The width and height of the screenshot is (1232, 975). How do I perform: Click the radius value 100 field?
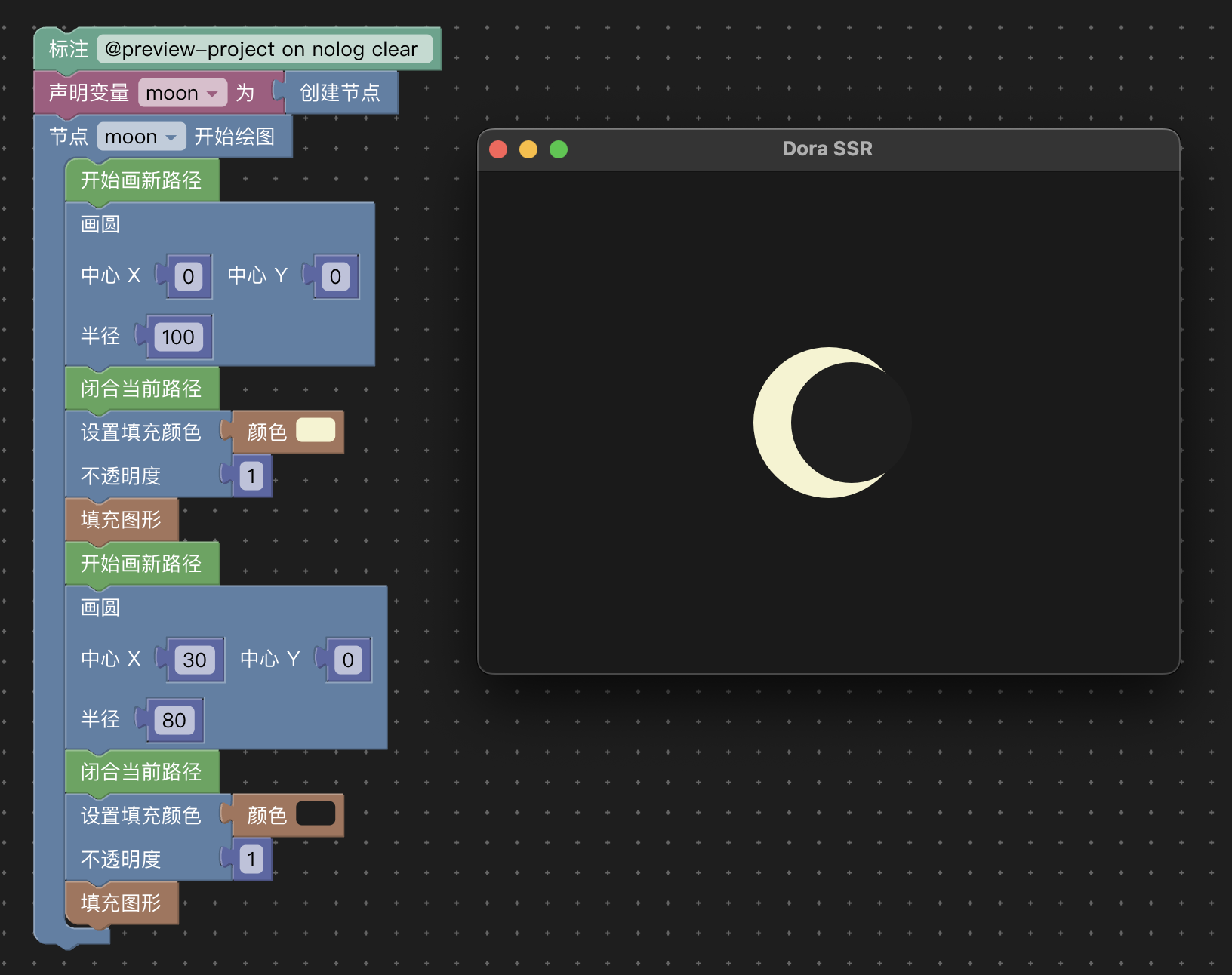click(x=178, y=337)
